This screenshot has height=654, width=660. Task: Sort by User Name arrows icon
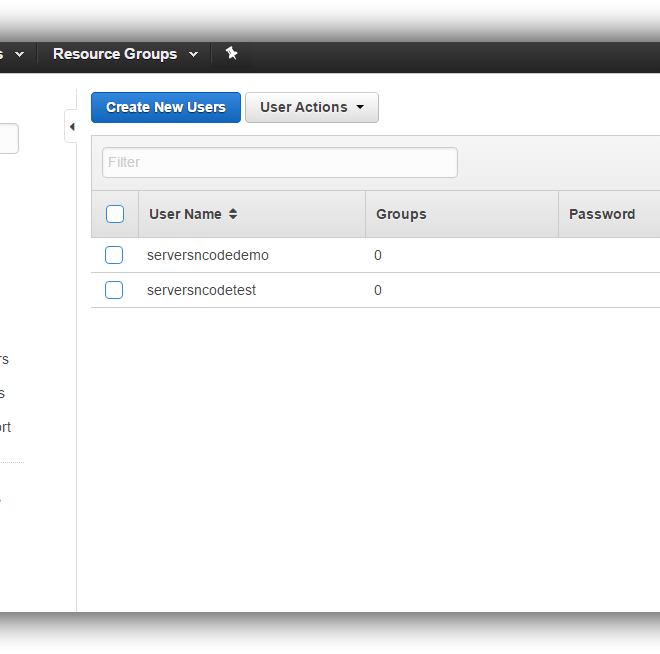click(233, 214)
